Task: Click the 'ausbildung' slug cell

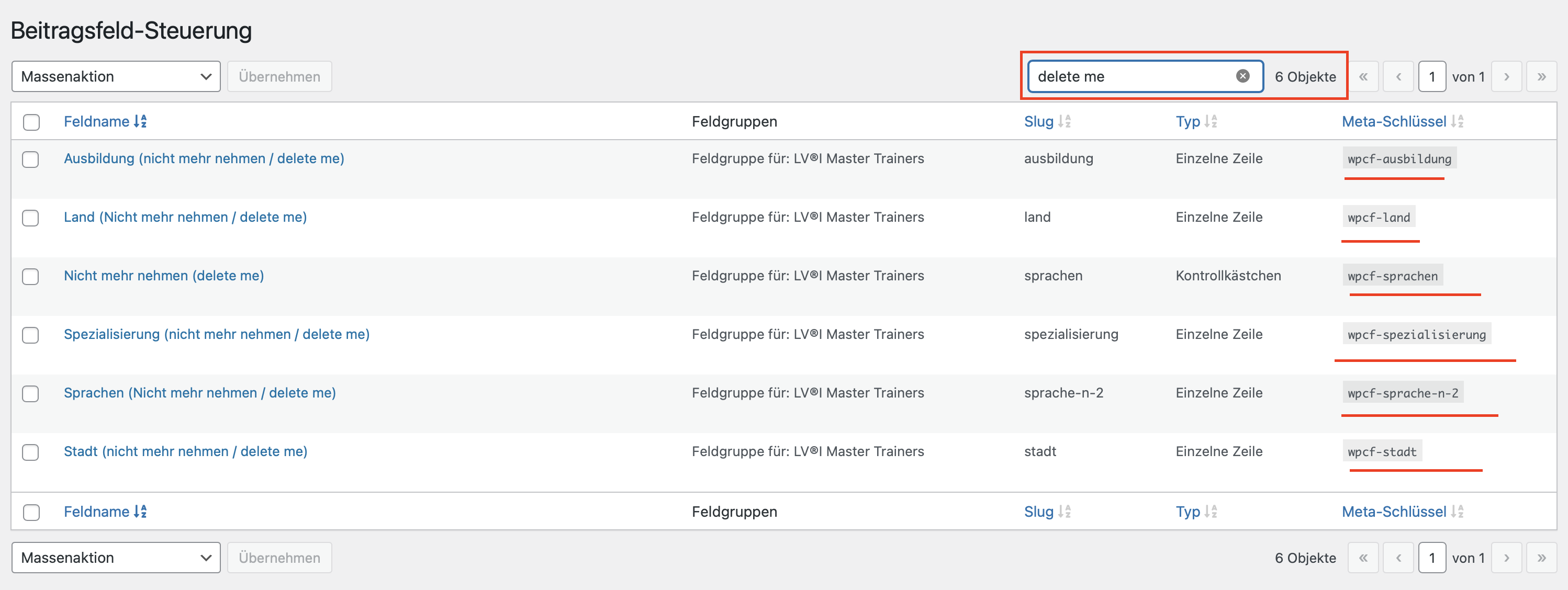Action: [x=1059, y=159]
